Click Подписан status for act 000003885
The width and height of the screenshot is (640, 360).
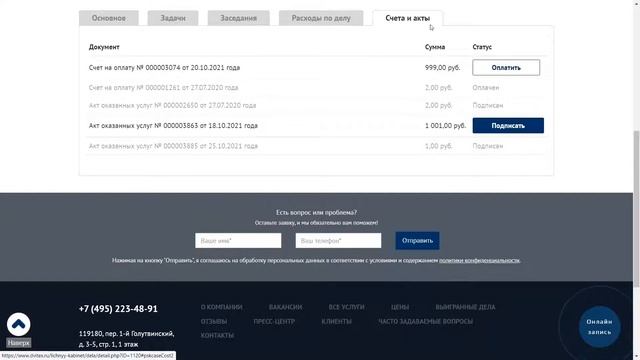(x=488, y=146)
